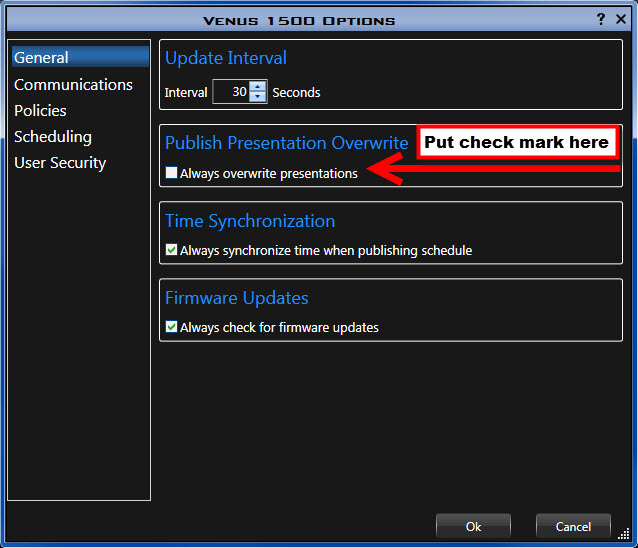Click the Seconds label

coord(296,93)
